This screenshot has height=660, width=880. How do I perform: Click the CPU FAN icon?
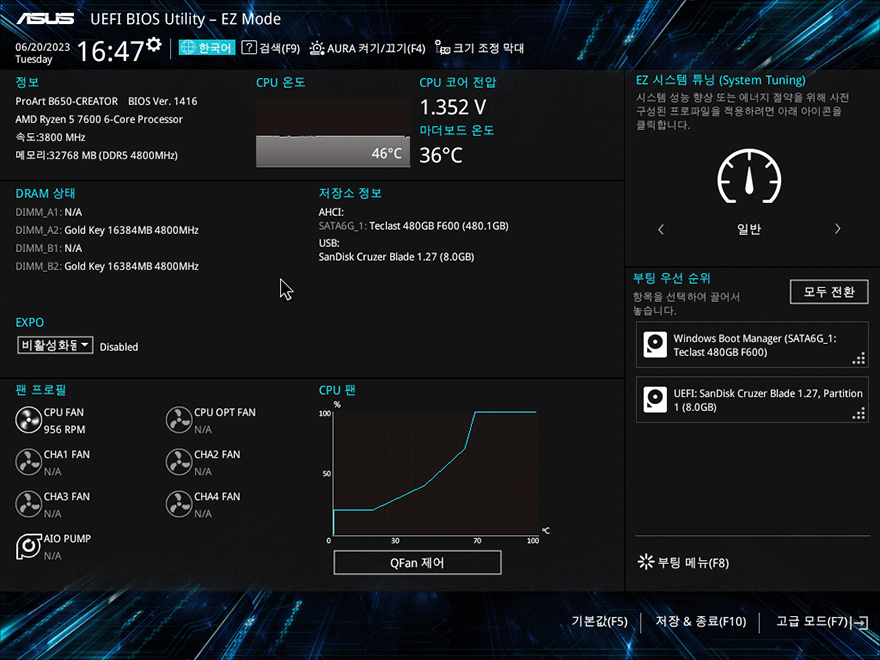click(28, 420)
